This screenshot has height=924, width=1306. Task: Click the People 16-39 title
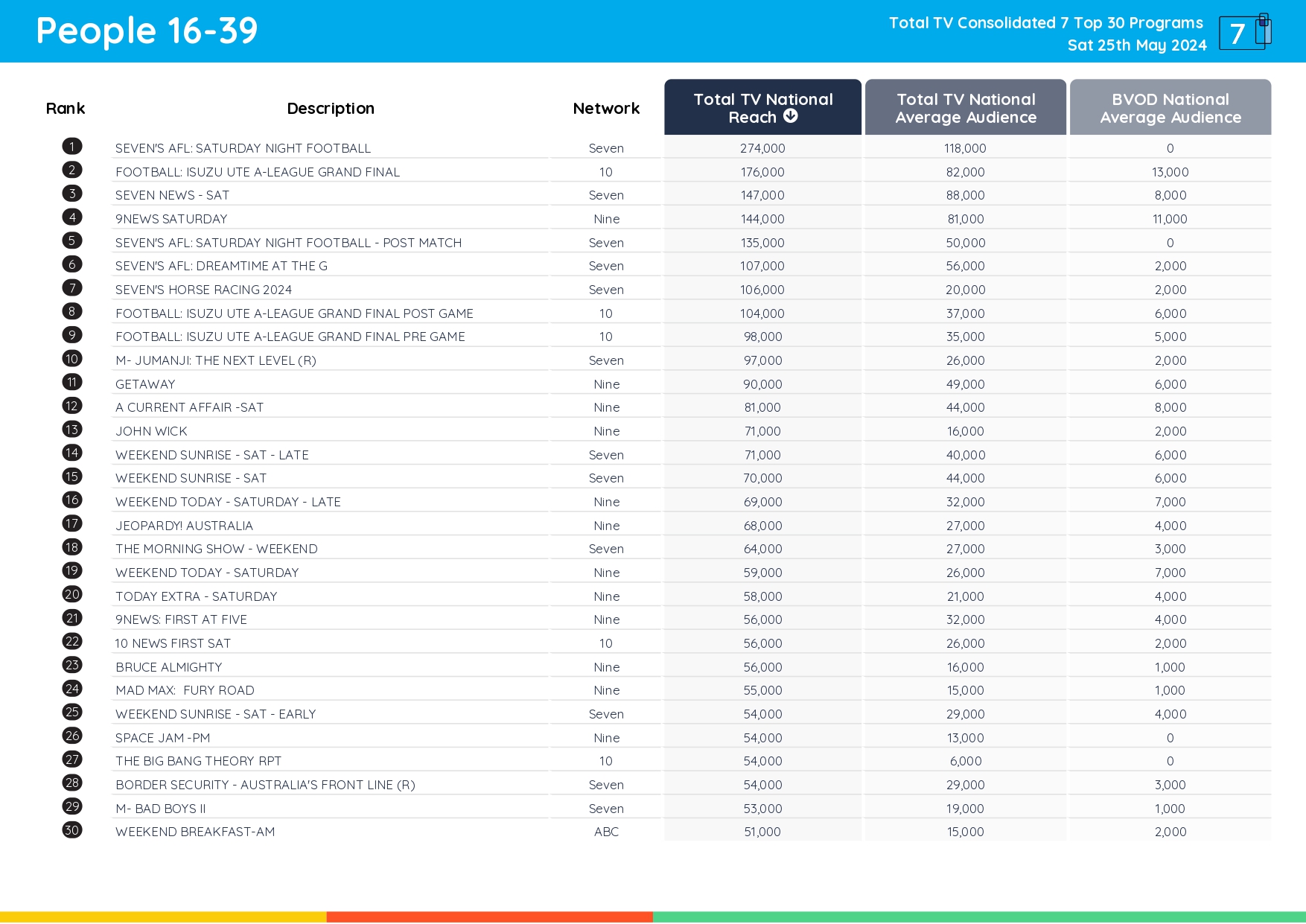pos(147,31)
